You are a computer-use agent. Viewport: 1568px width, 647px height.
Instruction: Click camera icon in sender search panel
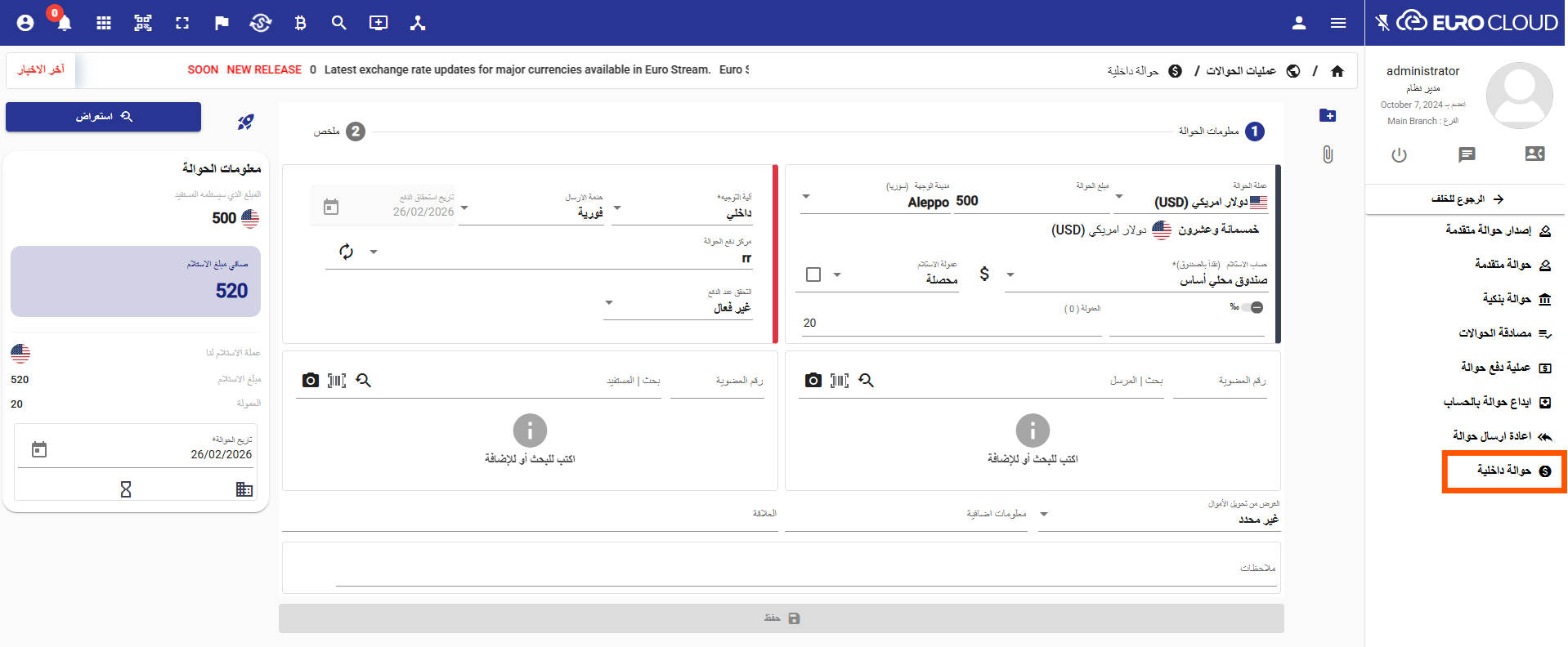pos(813,381)
